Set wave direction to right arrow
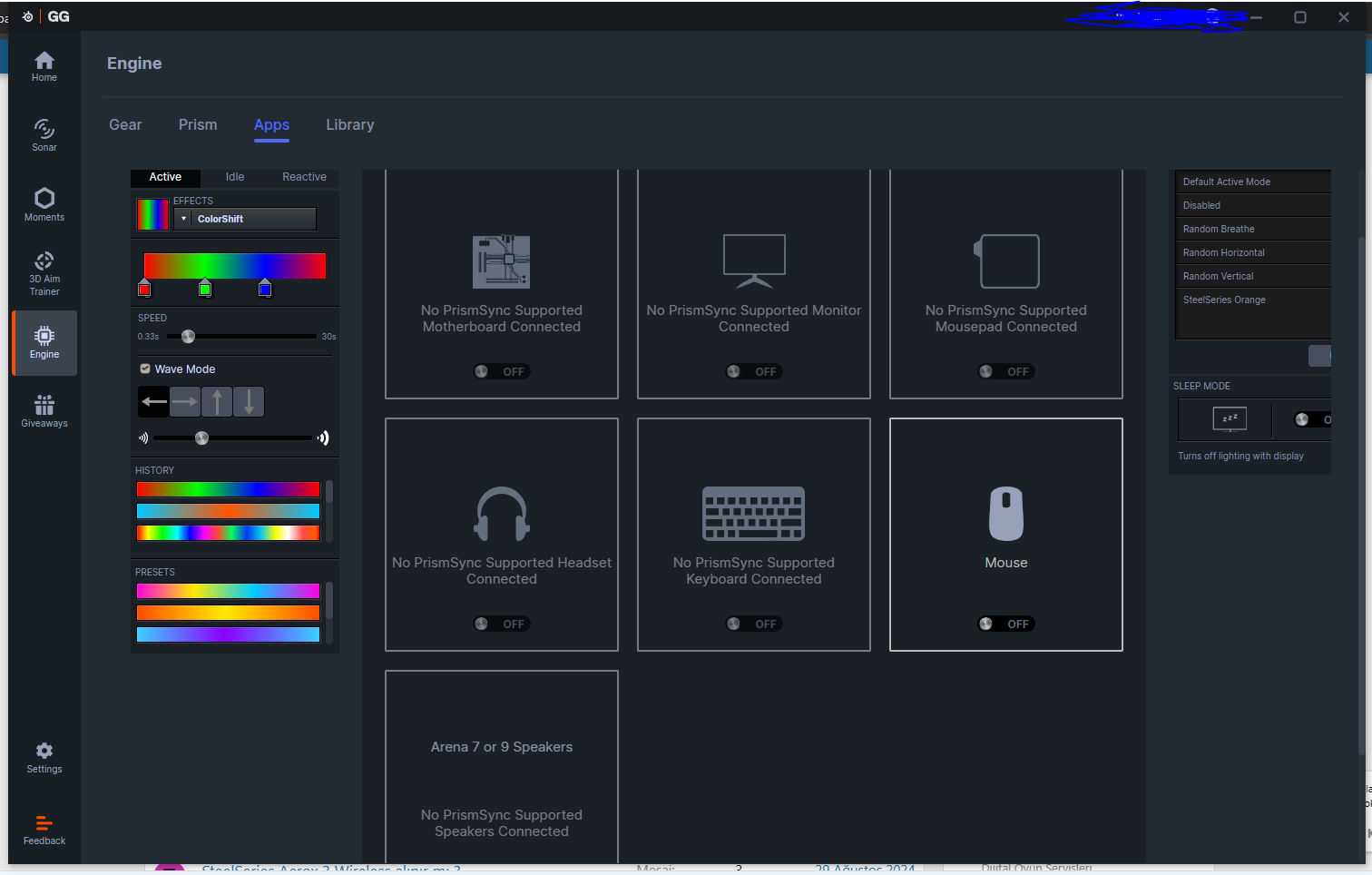This screenshot has width=1372, height=875. coord(185,401)
